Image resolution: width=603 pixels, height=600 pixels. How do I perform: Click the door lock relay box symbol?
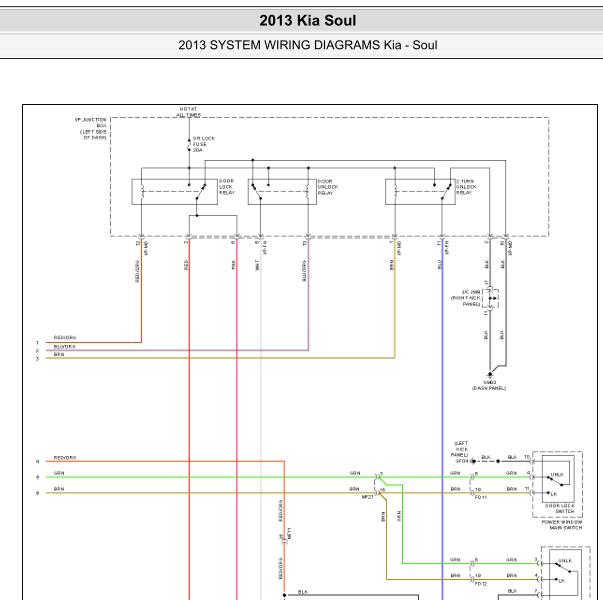175,192
